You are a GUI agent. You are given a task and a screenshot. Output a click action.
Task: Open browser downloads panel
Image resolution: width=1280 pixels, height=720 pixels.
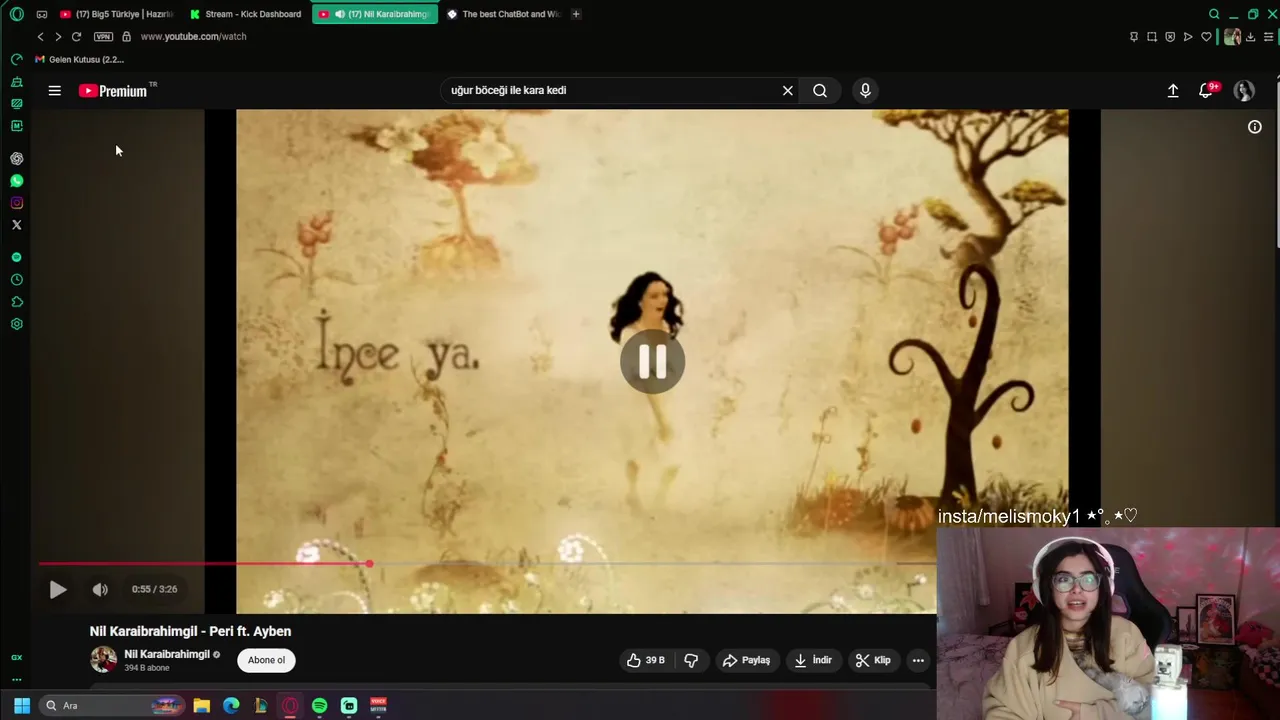tap(1251, 37)
